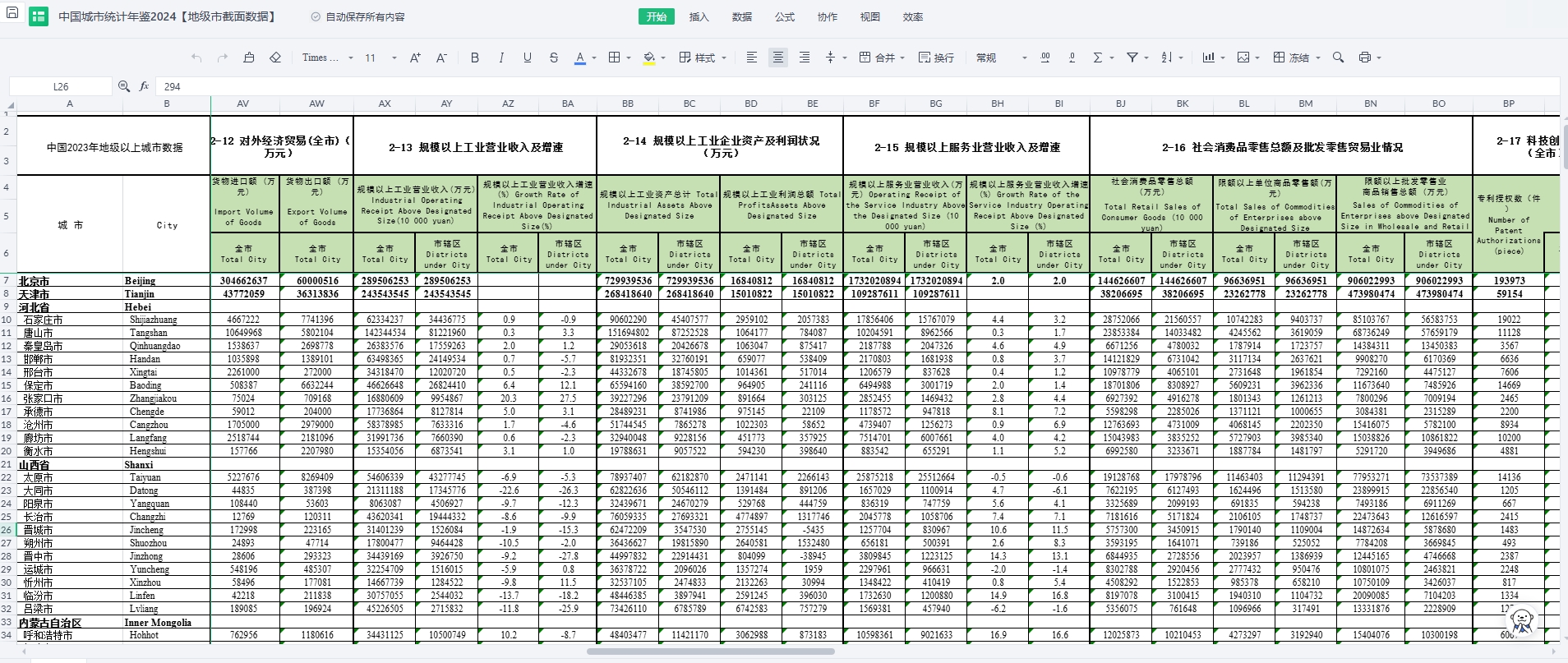This screenshot has height=663, width=1568.
Task: Toggle italic formatting
Action: (501, 58)
